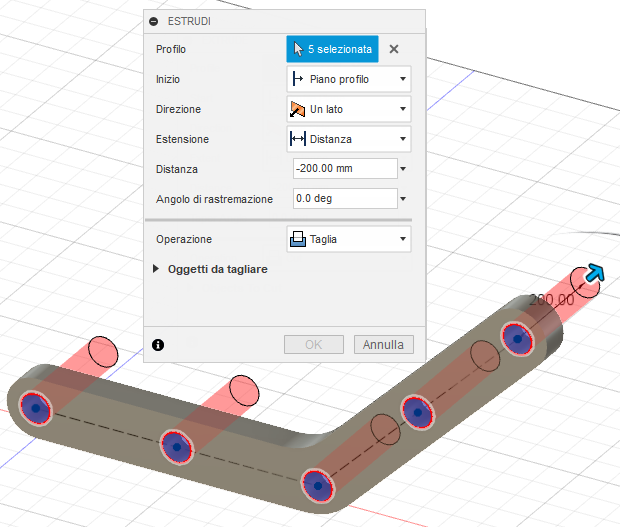
Task: Collapse the ESTRUDI dialog using minus icon
Action: click(153, 21)
